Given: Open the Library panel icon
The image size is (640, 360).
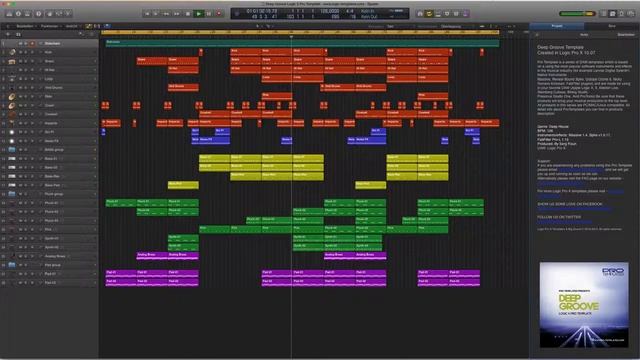Looking at the screenshot, I should 9,14.
